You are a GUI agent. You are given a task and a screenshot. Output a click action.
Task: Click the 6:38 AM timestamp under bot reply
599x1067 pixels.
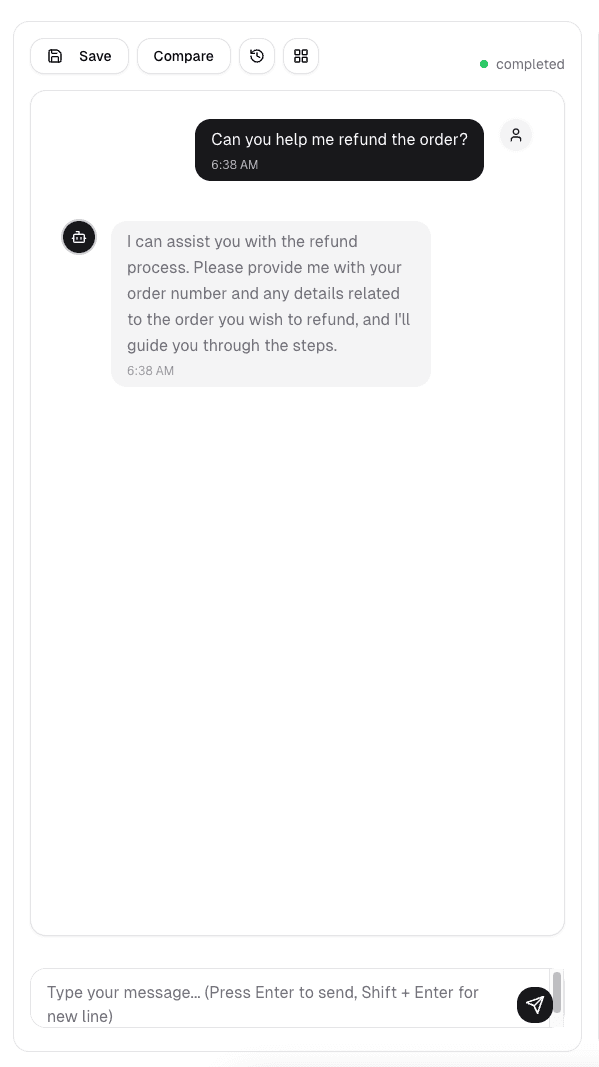coord(150,371)
